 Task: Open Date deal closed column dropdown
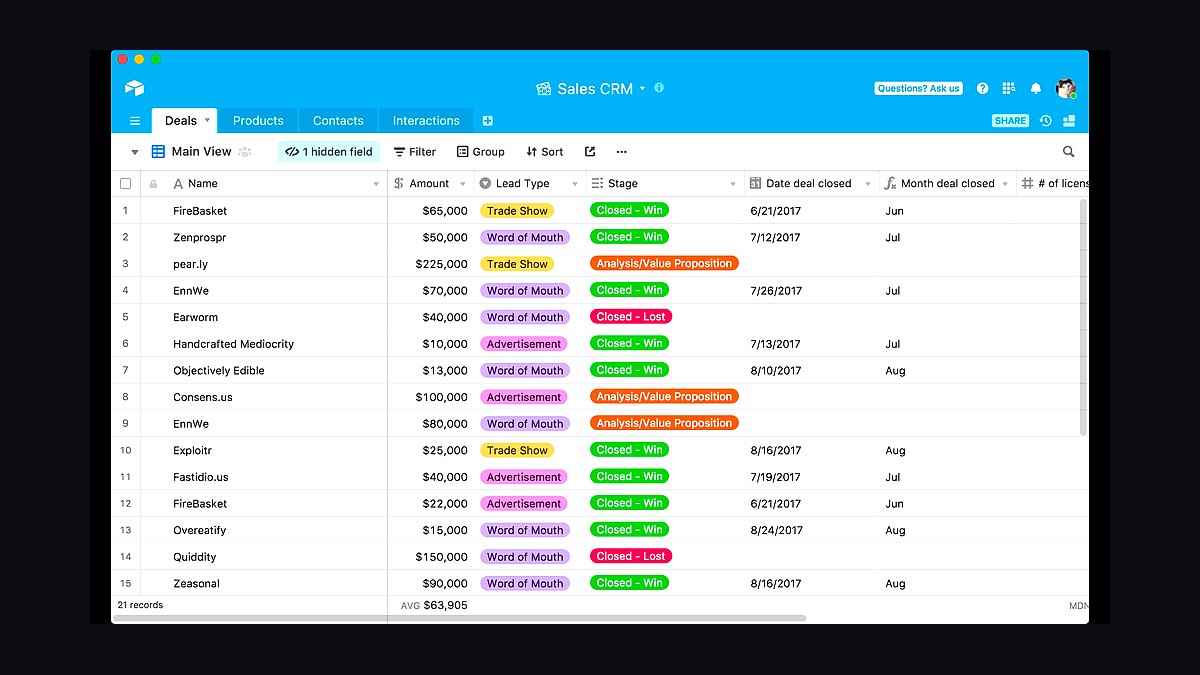[x=868, y=184]
